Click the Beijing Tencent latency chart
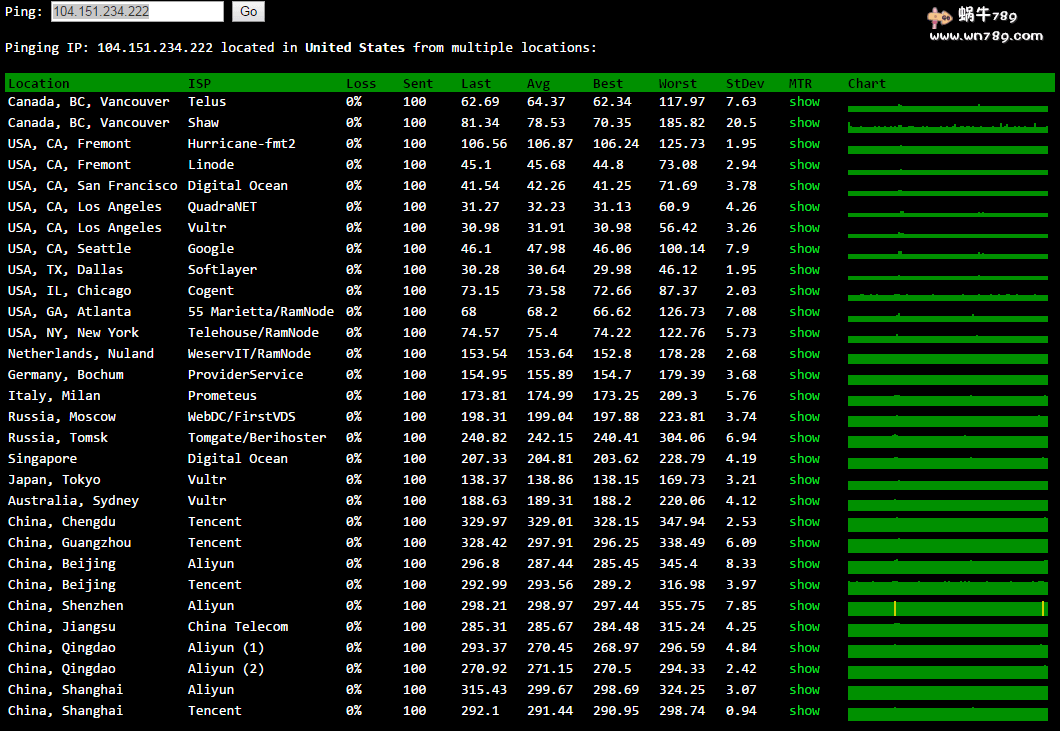Viewport: 1060px width, 731px height. coord(946,586)
